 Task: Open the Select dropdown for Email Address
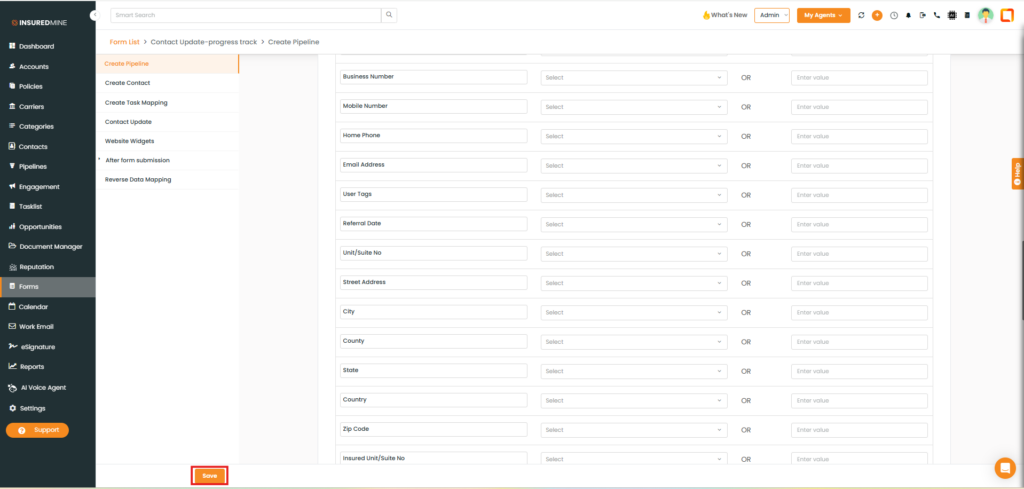[x=633, y=165]
